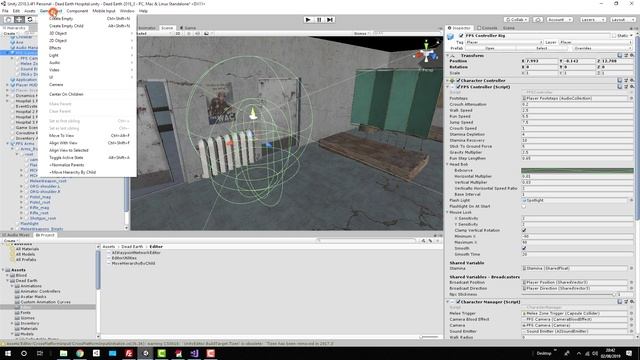Screen dimensions: 640x360
Task: Click the Bobcurve green curve field
Action: (x=578, y=170)
